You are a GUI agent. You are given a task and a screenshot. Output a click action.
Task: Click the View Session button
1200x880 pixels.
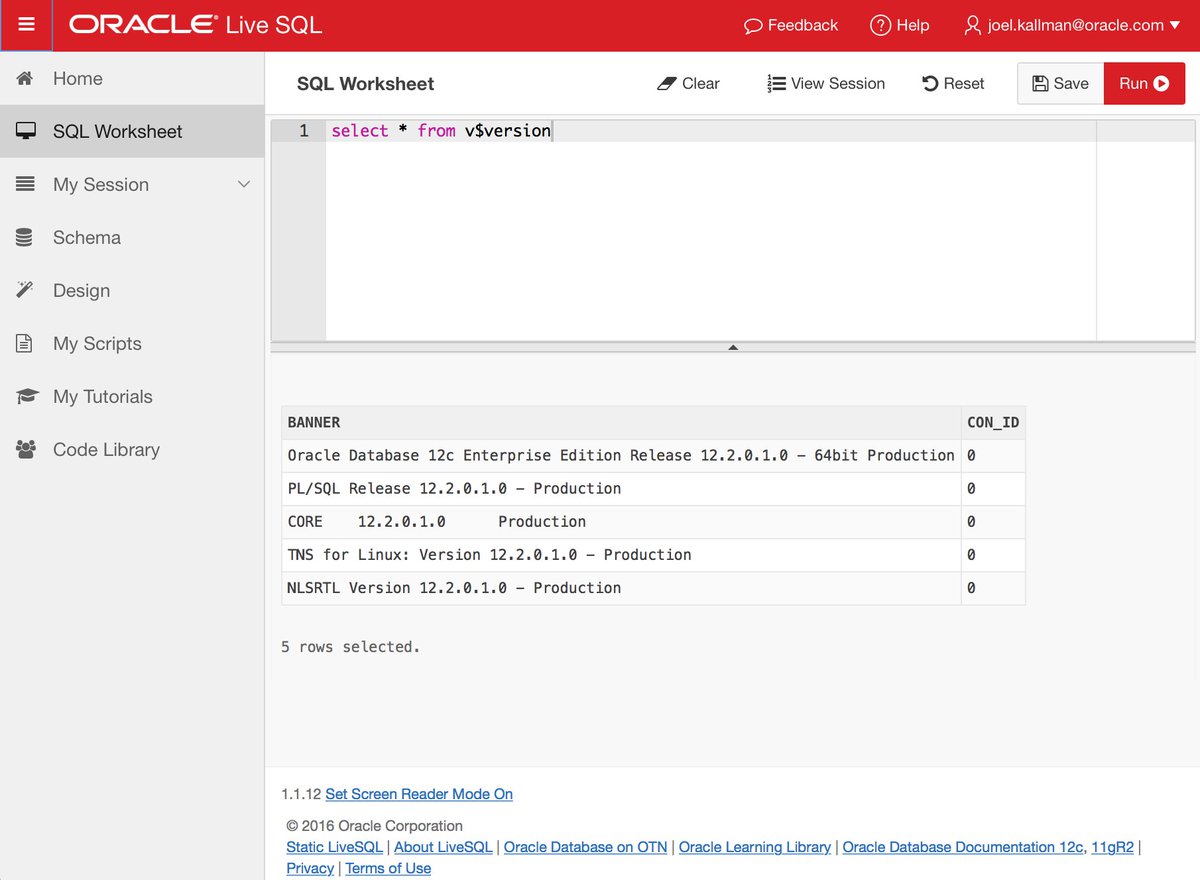point(826,84)
